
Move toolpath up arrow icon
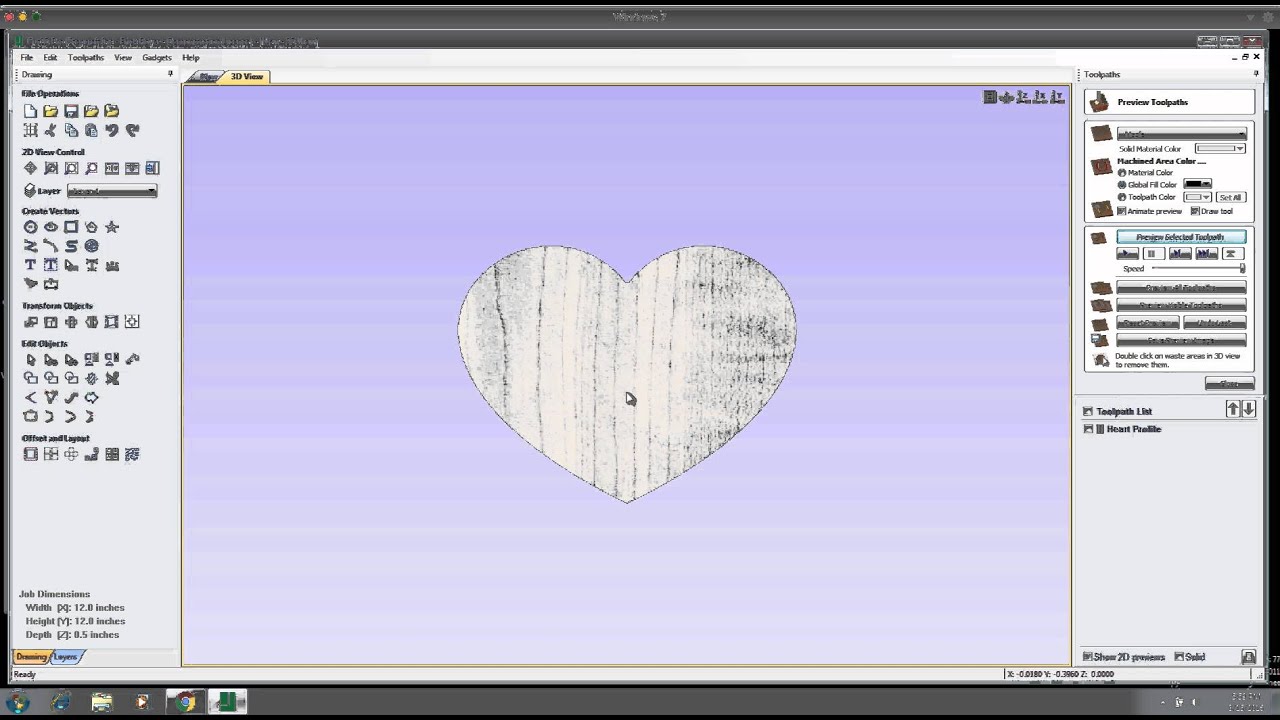pyautogui.click(x=1233, y=409)
